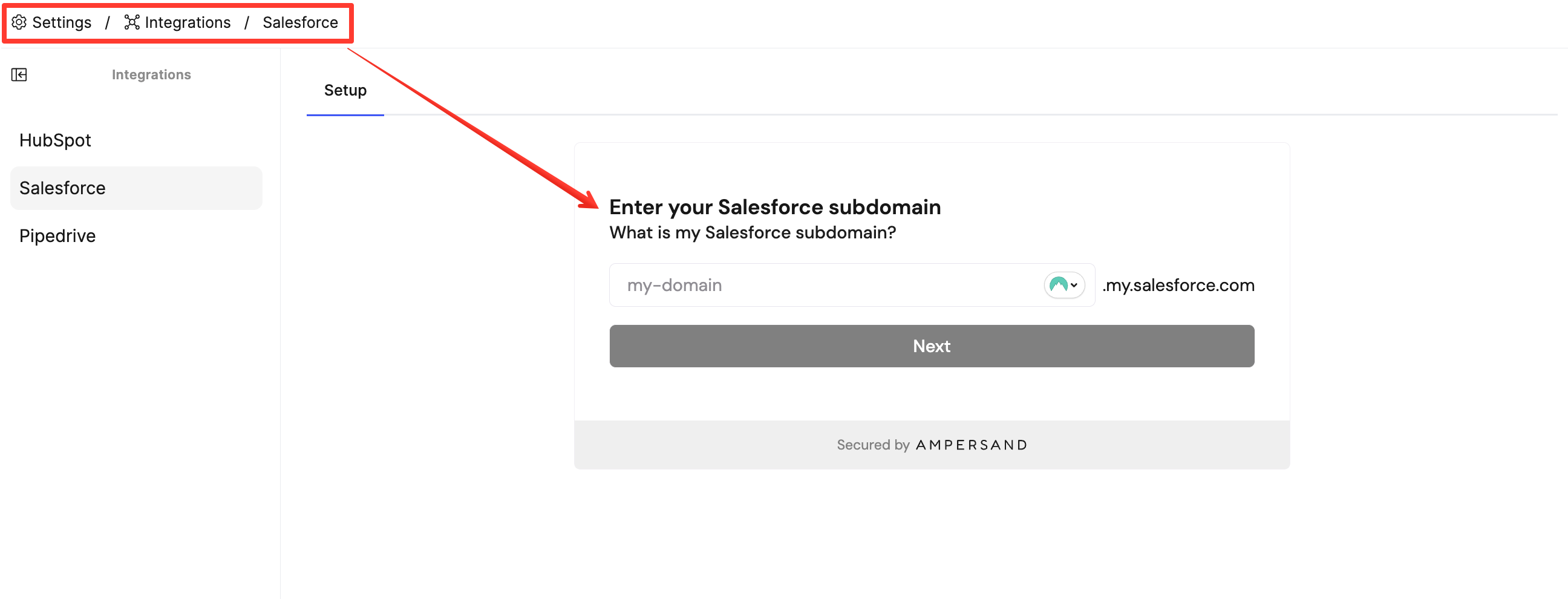Navigate to Integrations via the breadcrumb
The height and width of the screenshot is (599, 1568).
point(187,22)
